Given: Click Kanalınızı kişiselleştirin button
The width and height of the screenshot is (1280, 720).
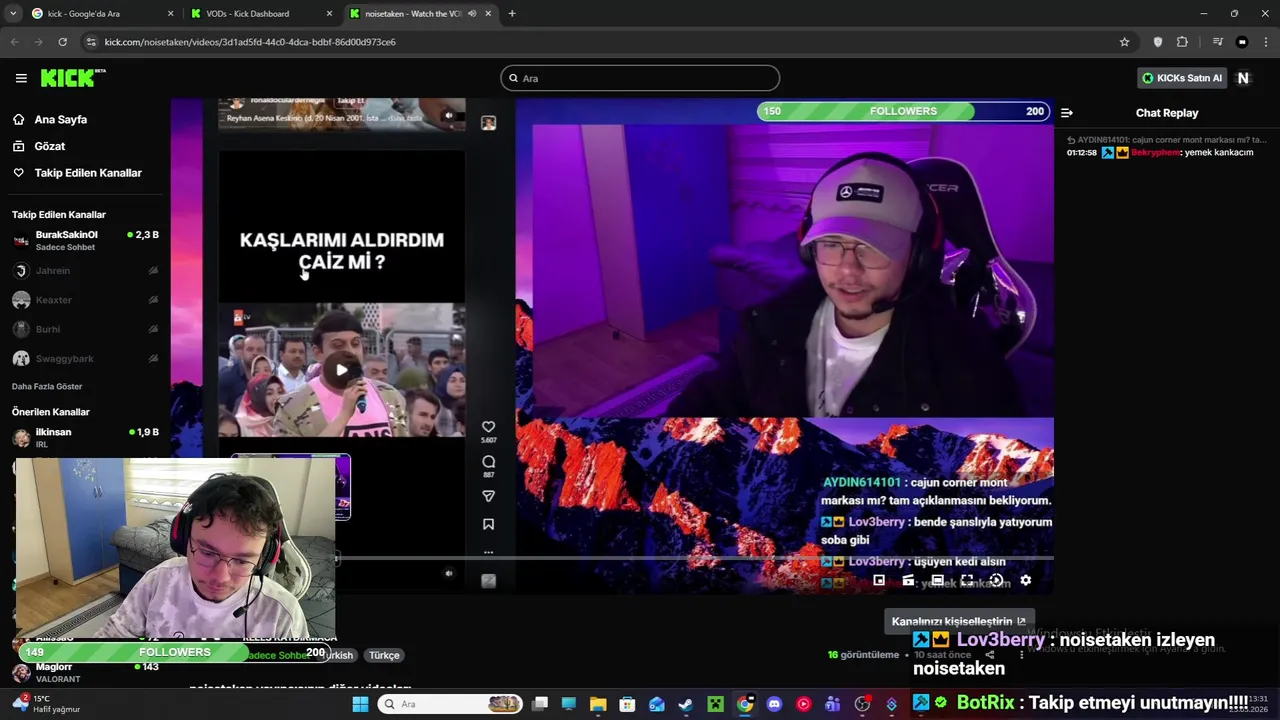Looking at the screenshot, I should pyautogui.click(x=959, y=621).
